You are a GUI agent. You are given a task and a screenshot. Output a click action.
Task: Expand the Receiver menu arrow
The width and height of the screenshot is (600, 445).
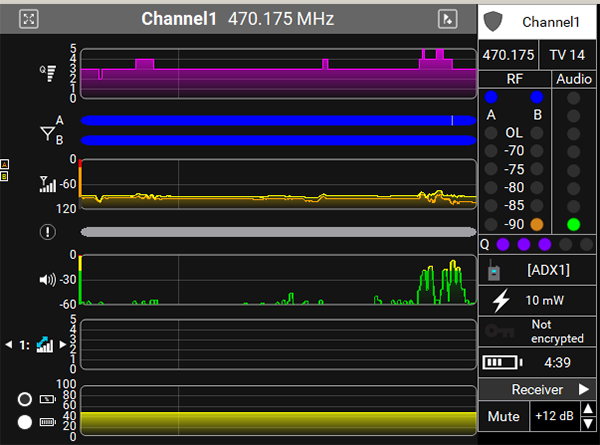(x=584, y=390)
